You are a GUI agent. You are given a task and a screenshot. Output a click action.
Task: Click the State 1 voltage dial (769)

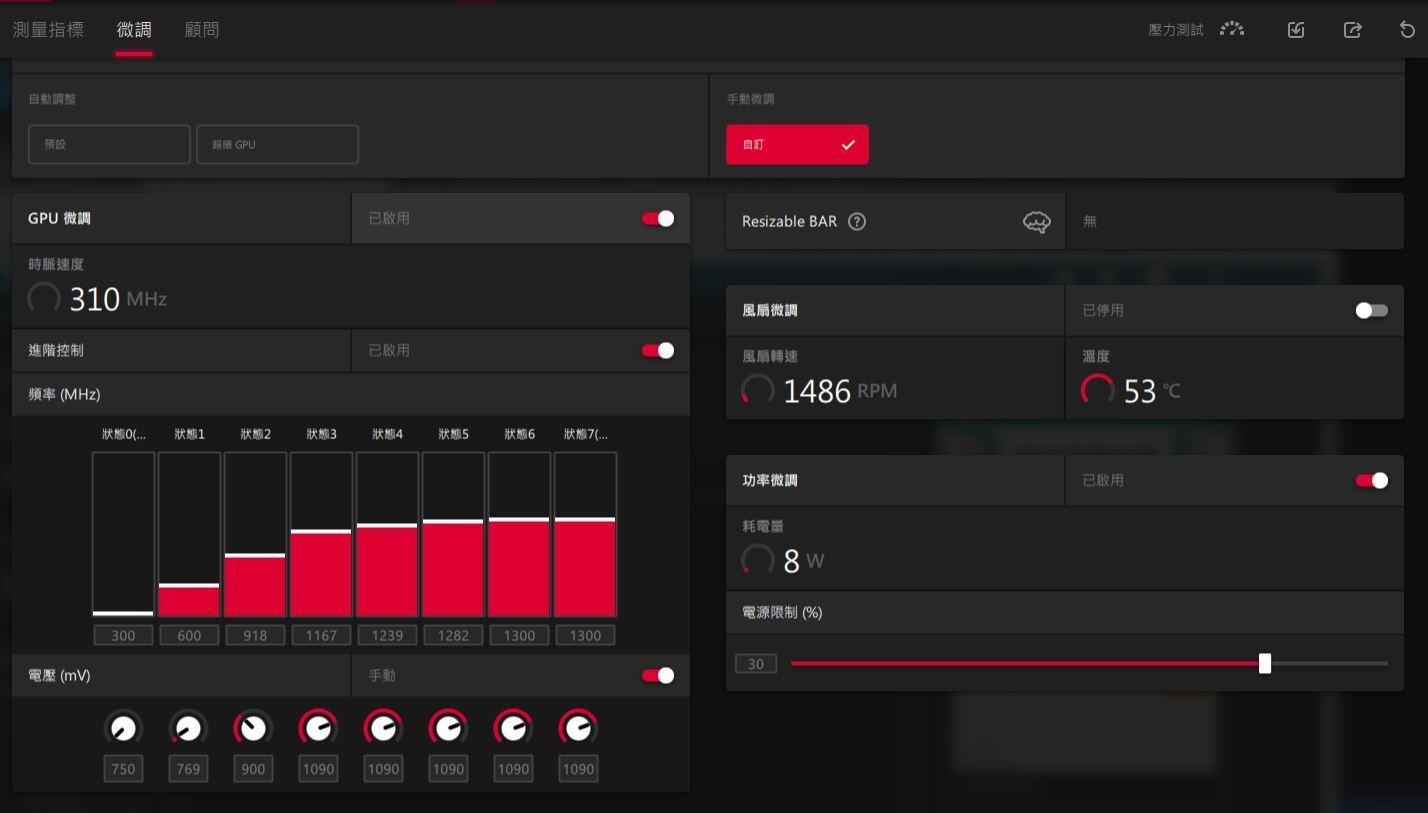tap(188, 728)
